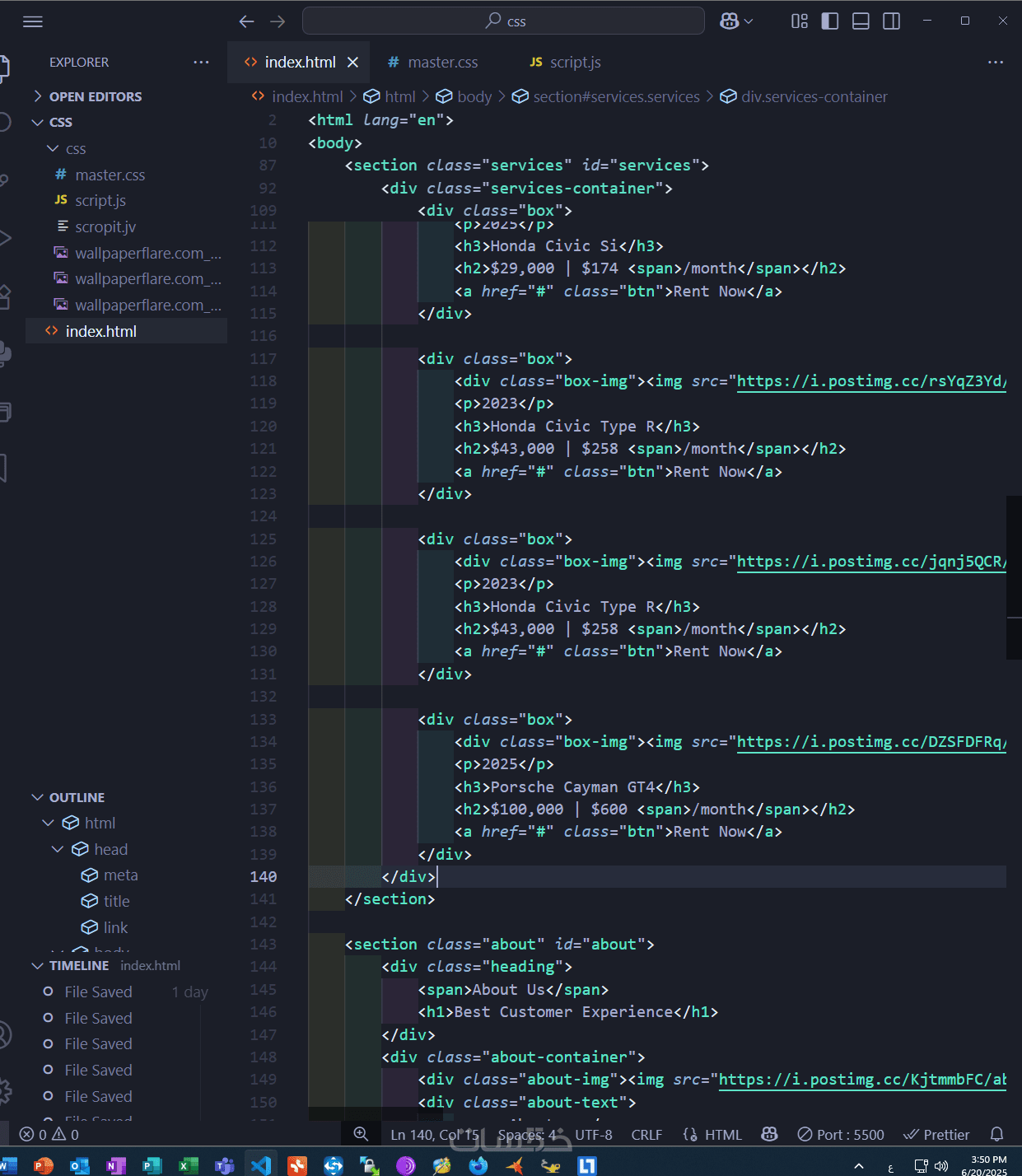The image size is (1022, 1176).
Task: Select the link symbol in Outline
Action: click(115, 927)
